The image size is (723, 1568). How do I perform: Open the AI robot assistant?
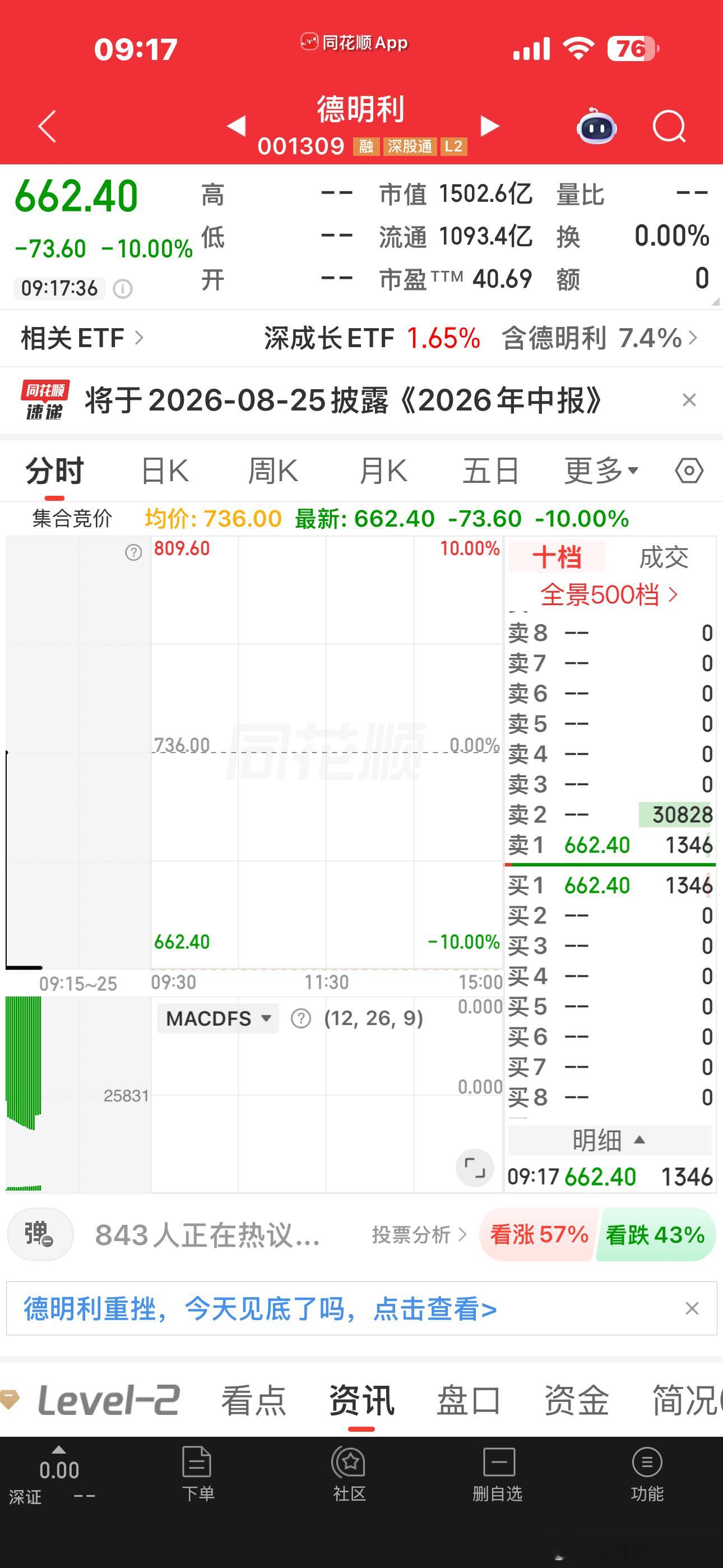[596, 126]
